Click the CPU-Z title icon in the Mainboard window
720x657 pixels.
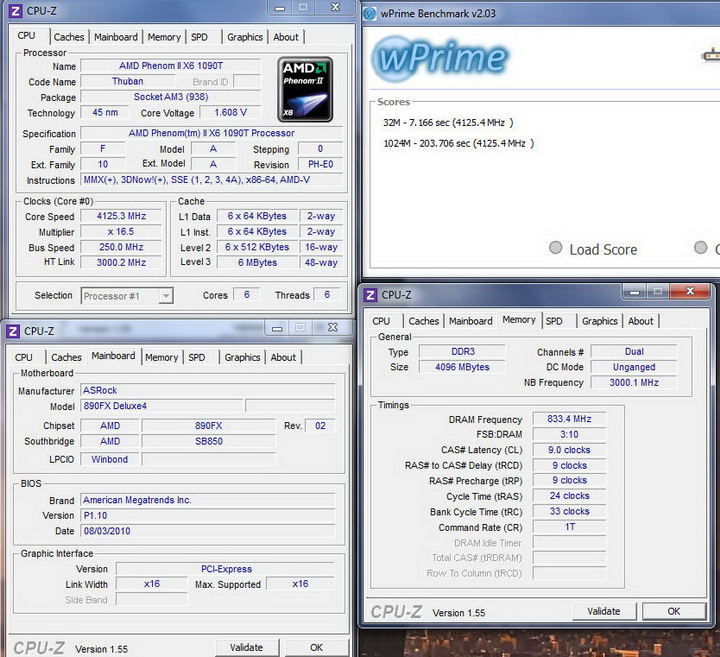pyautogui.click(x=13, y=331)
